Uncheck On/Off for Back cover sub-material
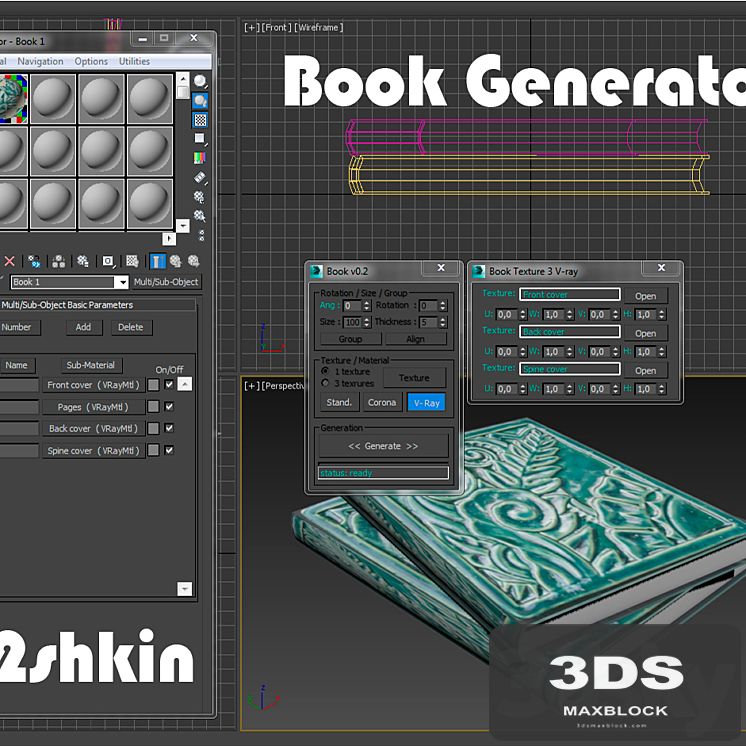The width and height of the screenshot is (746, 746). [169, 428]
